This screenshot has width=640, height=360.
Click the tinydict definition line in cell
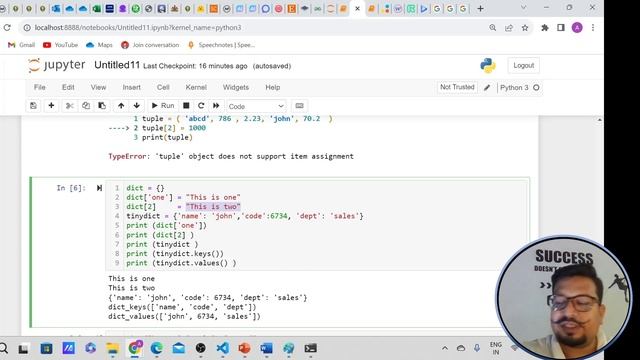pyautogui.click(x=244, y=216)
